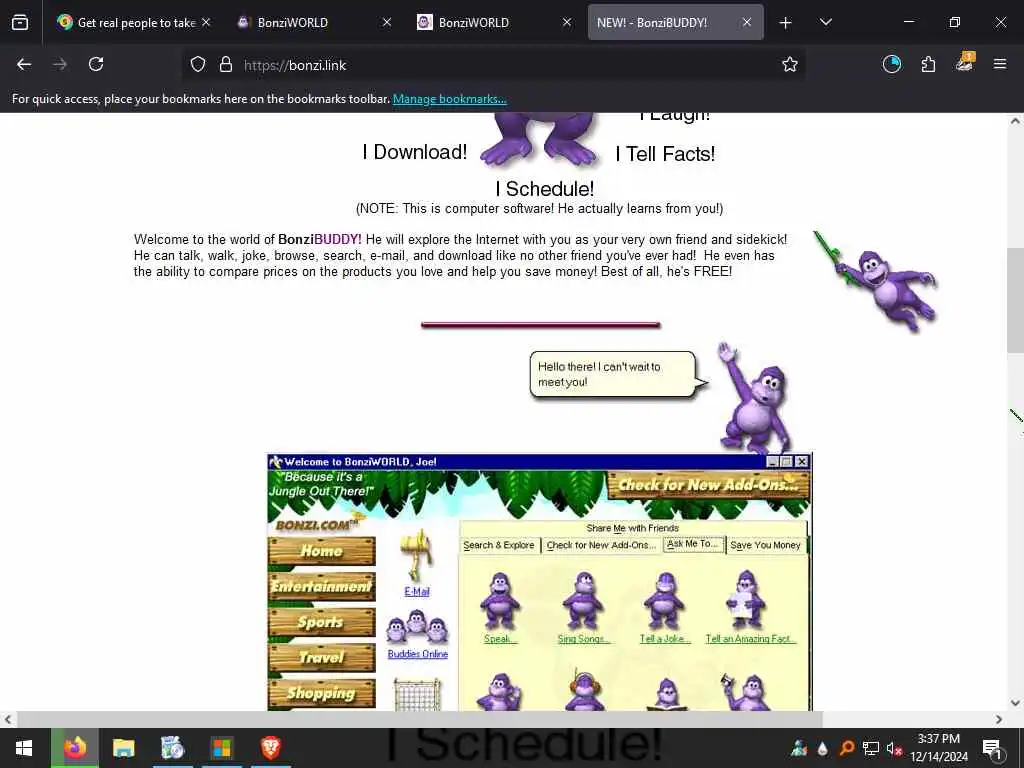Image resolution: width=1024 pixels, height=768 pixels.
Task: Open the Sports wooden sign
Action: pyautogui.click(x=321, y=622)
